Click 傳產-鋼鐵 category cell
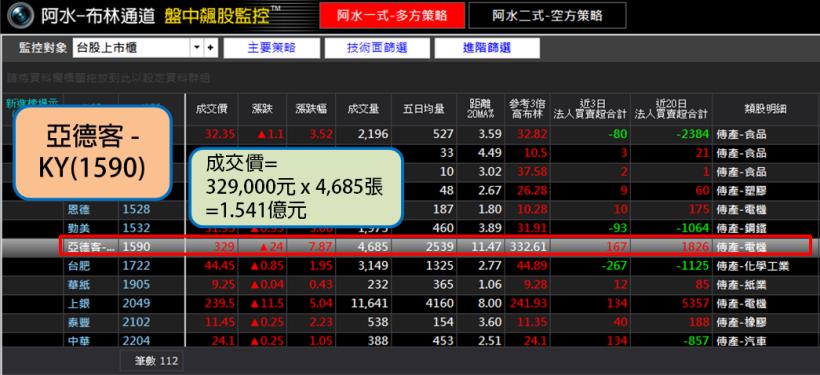This screenshot has width=820, height=375. pos(741,228)
